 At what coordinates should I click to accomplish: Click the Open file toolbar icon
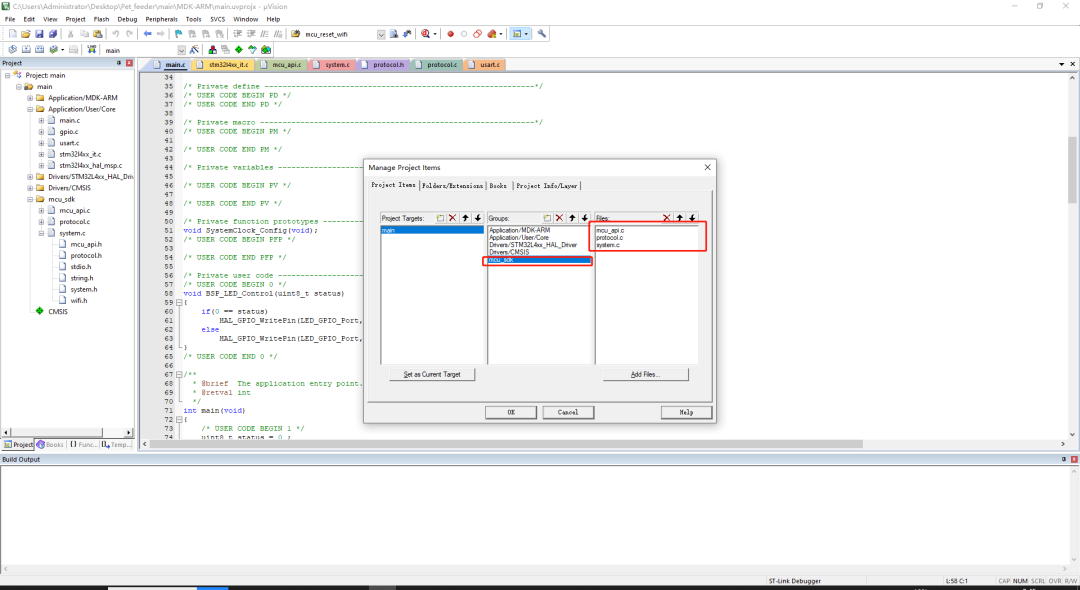point(25,34)
